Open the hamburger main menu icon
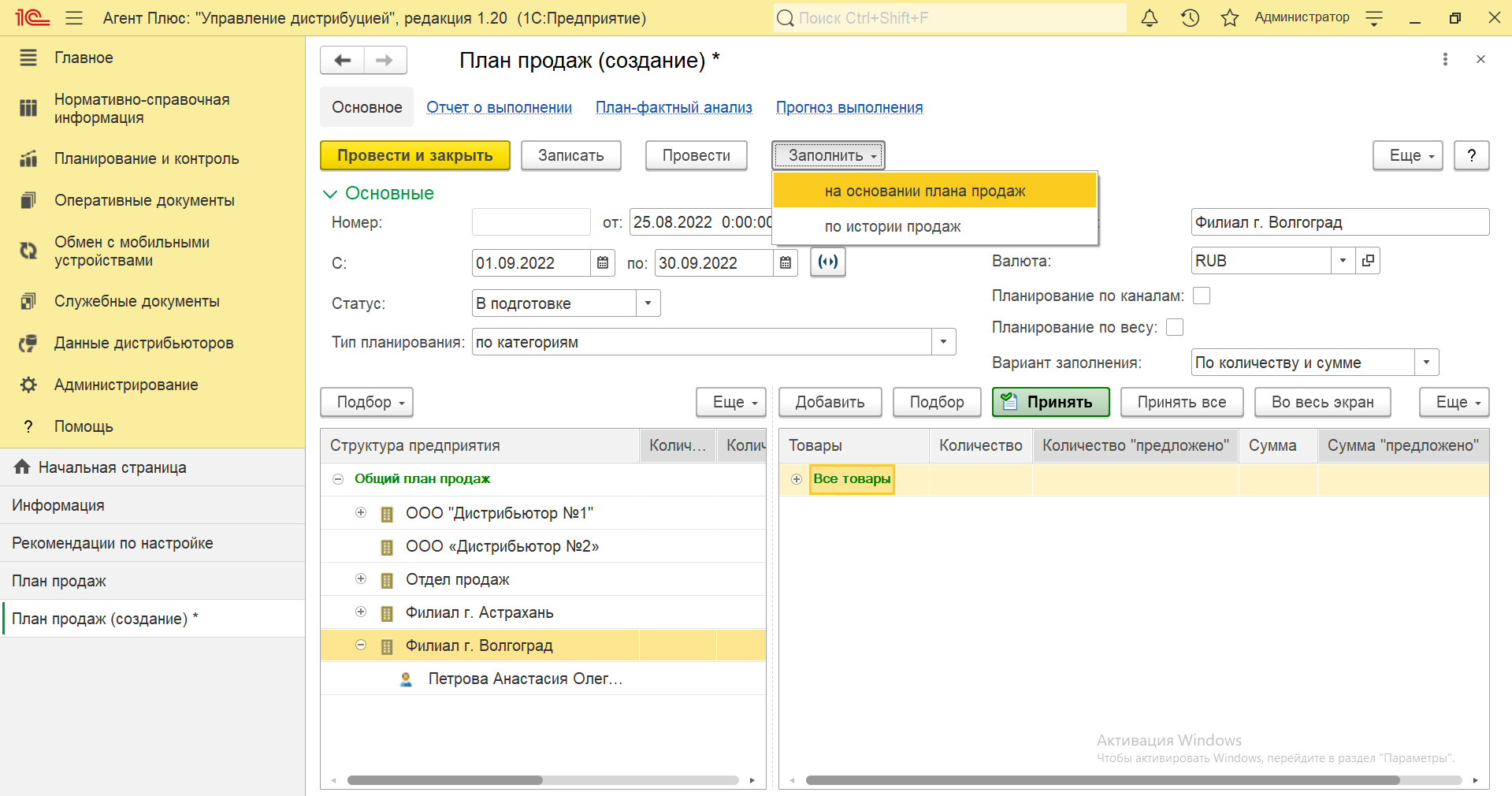The width and height of the screenshot is (1512, 796). click(74, 18)
